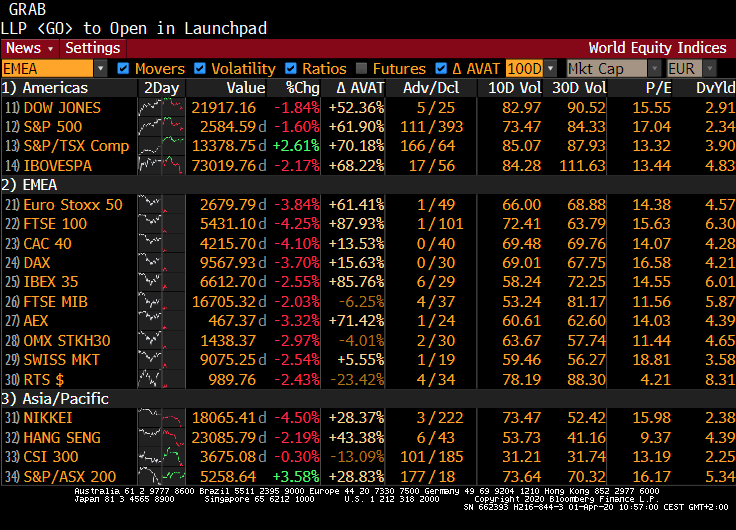
Task: Open the S&P/ASX 200 sparkline chart
Action: coord(161,476)
